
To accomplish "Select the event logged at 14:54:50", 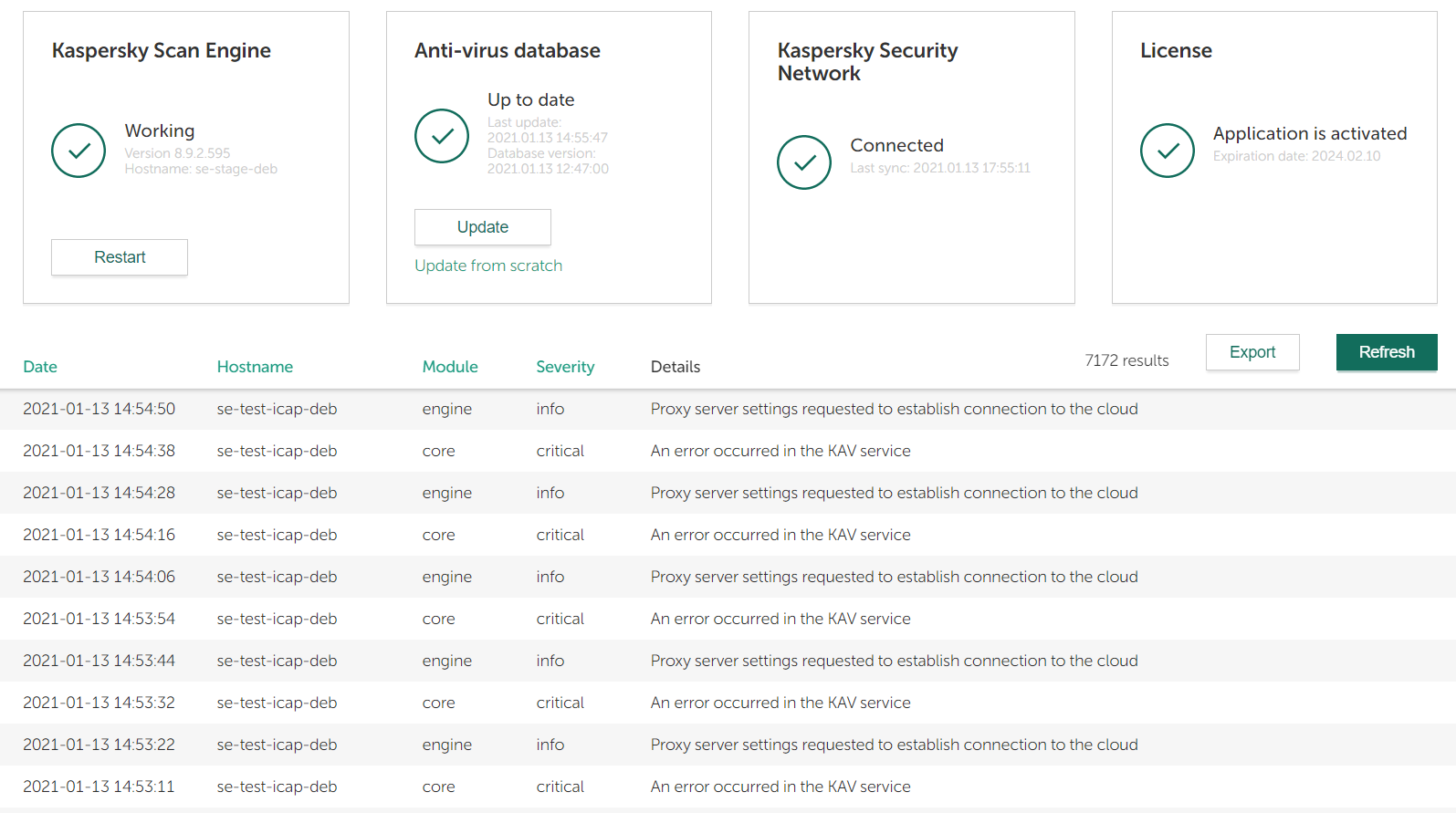I will tap(99, 409).
